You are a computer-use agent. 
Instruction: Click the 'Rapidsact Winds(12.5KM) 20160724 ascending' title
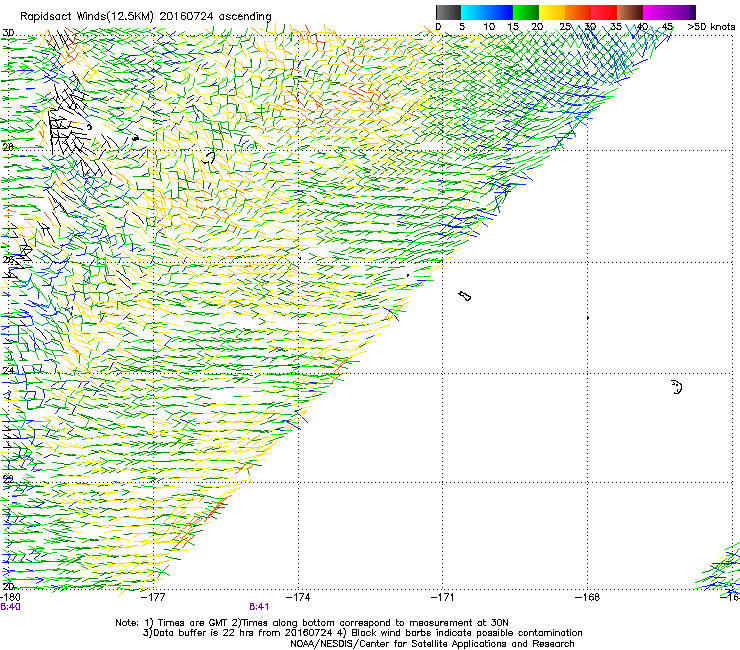146,17
